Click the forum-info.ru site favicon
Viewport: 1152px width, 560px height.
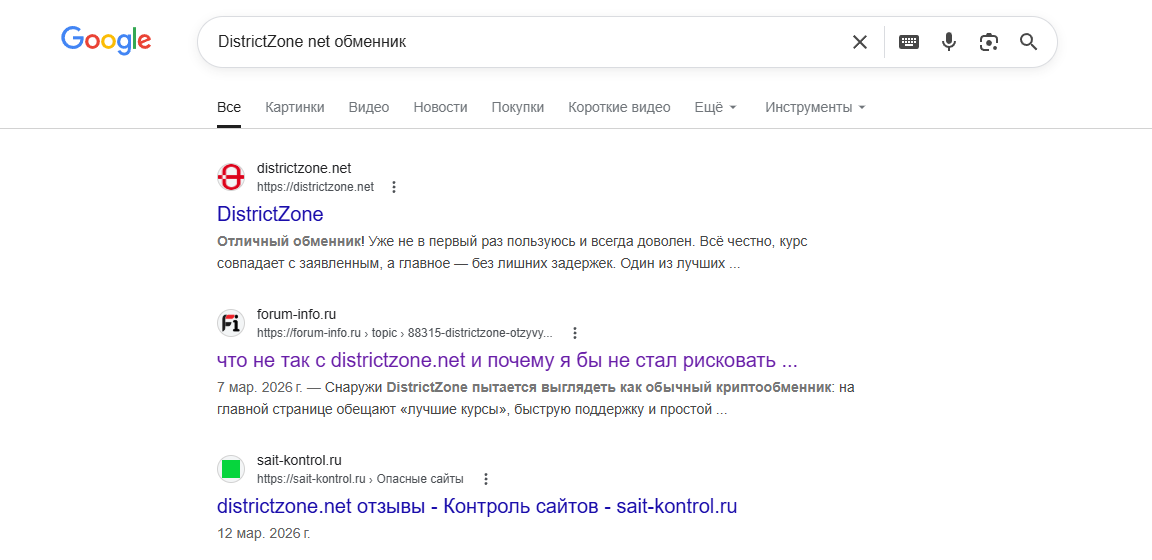(x=231, y=323)
